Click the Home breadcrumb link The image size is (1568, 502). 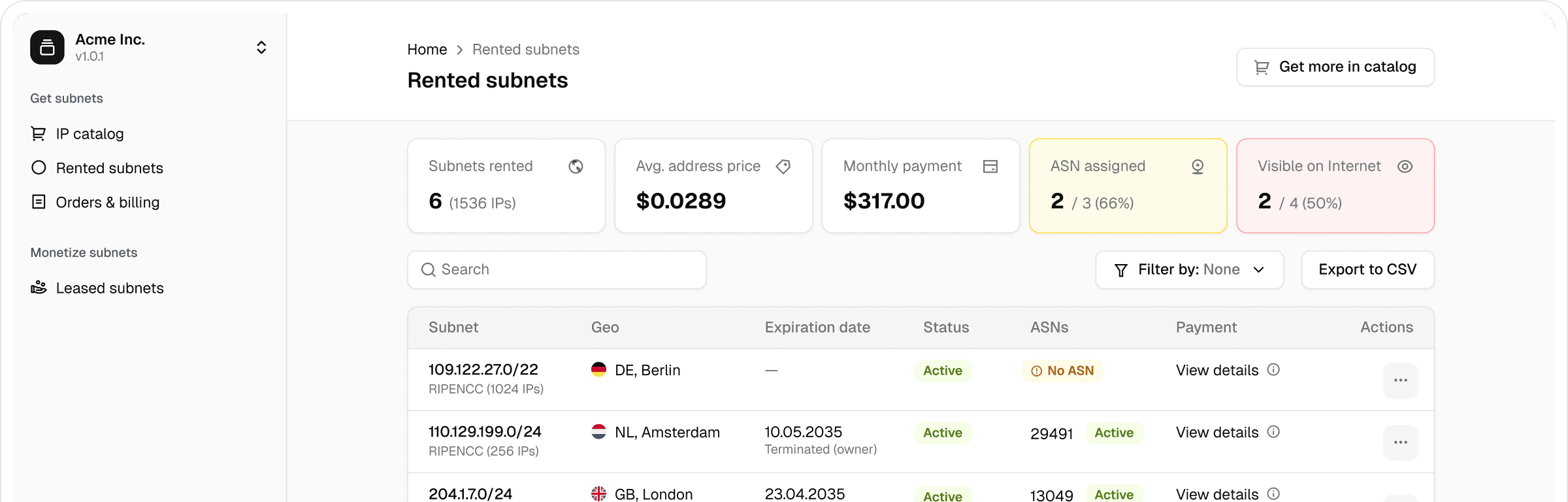click(427, 50)
